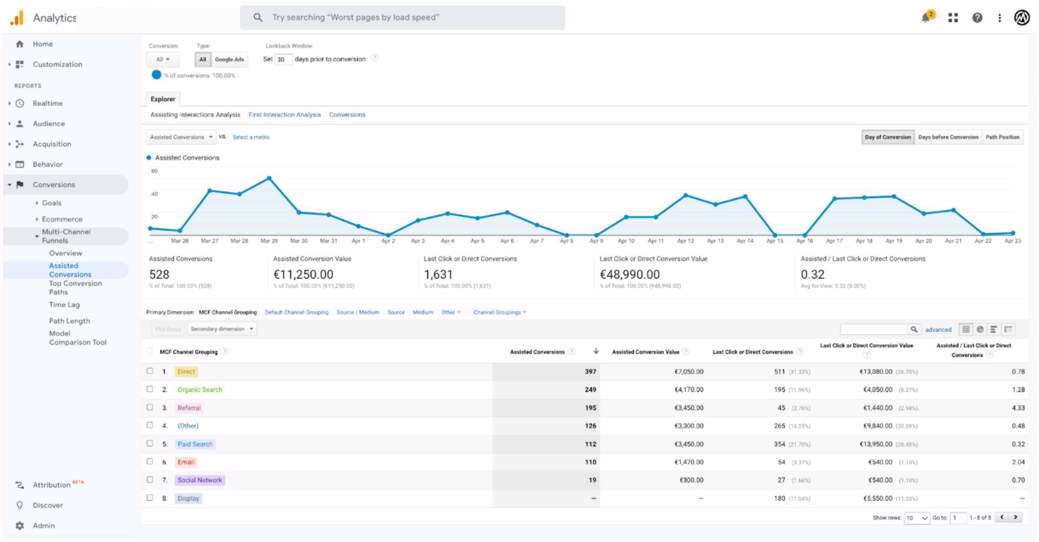This screenshot has height=542, width=1039.
Task: Switch to First Interaction Analysis tab
Action: 284,115
